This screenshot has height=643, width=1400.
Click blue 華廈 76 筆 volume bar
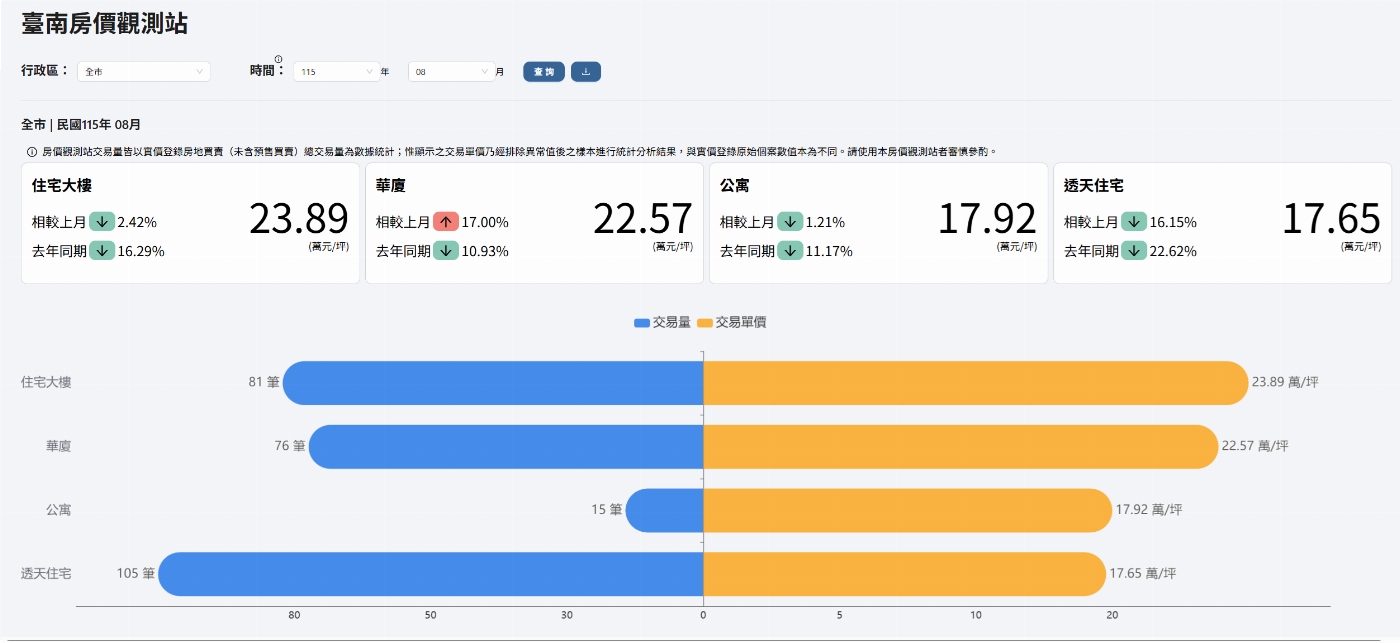pyautogui.click(x=506, y=447)
